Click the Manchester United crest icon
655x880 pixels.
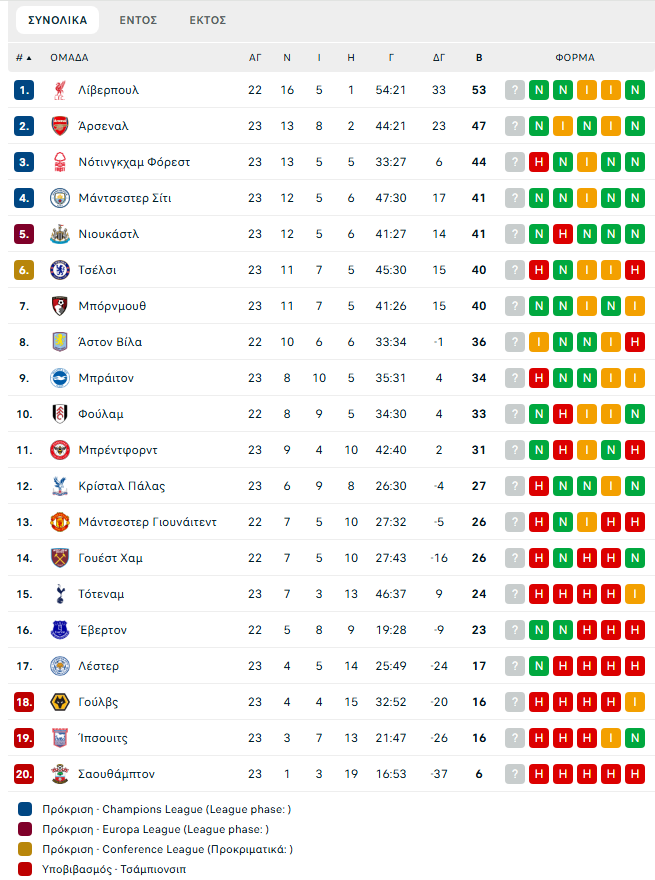click(x=59, y=522)
